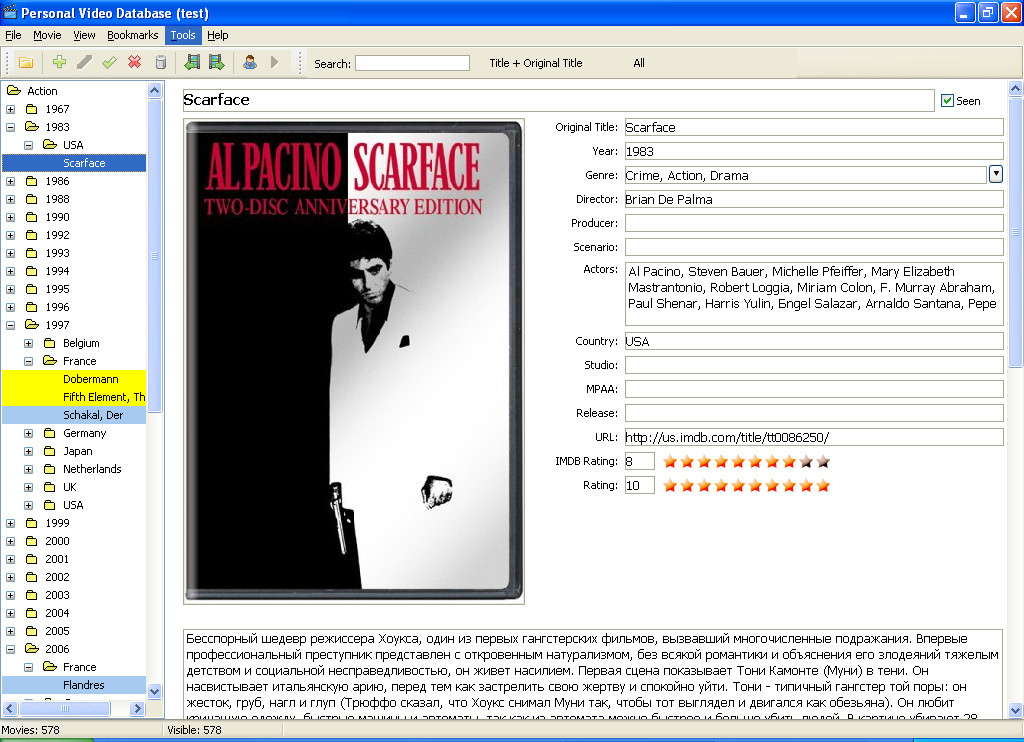Open the Tools menu

coord(183,35)
